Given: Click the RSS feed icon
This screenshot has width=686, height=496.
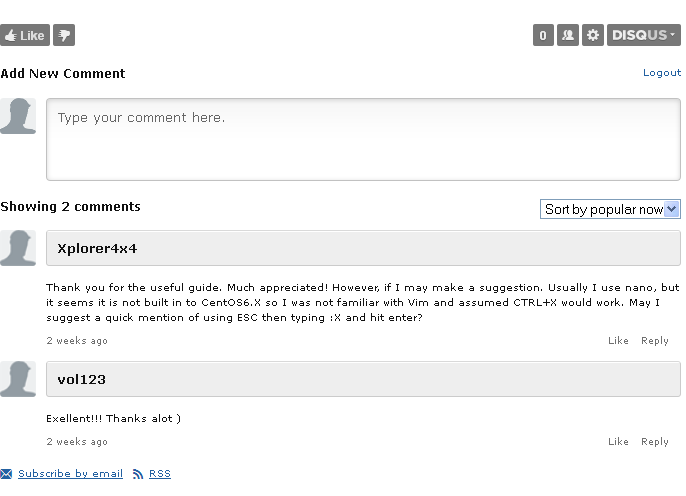Looking at the screenshot, I should pyautogui.click(x=138, y=474).
